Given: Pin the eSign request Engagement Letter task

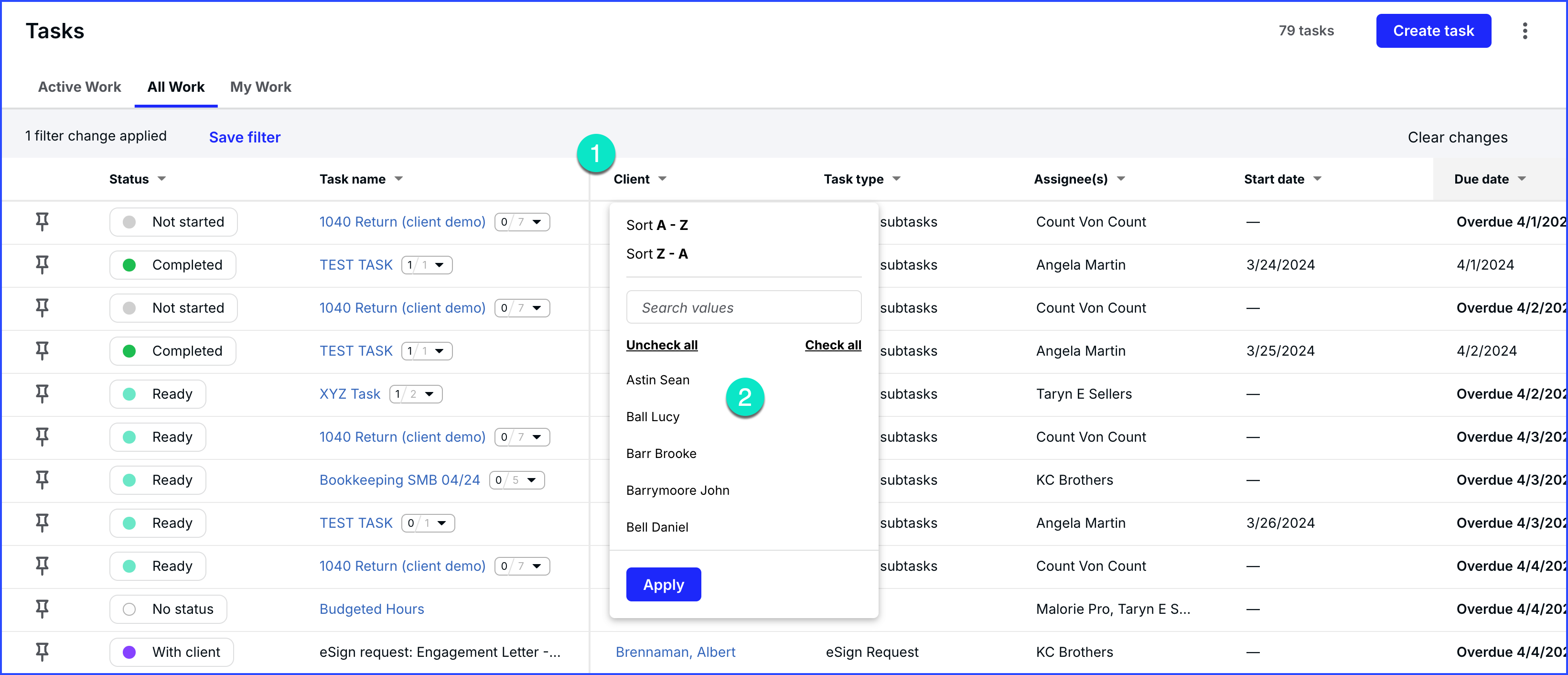Looking at the screenshot, I should pyautogui.click(x=42, y=651).
